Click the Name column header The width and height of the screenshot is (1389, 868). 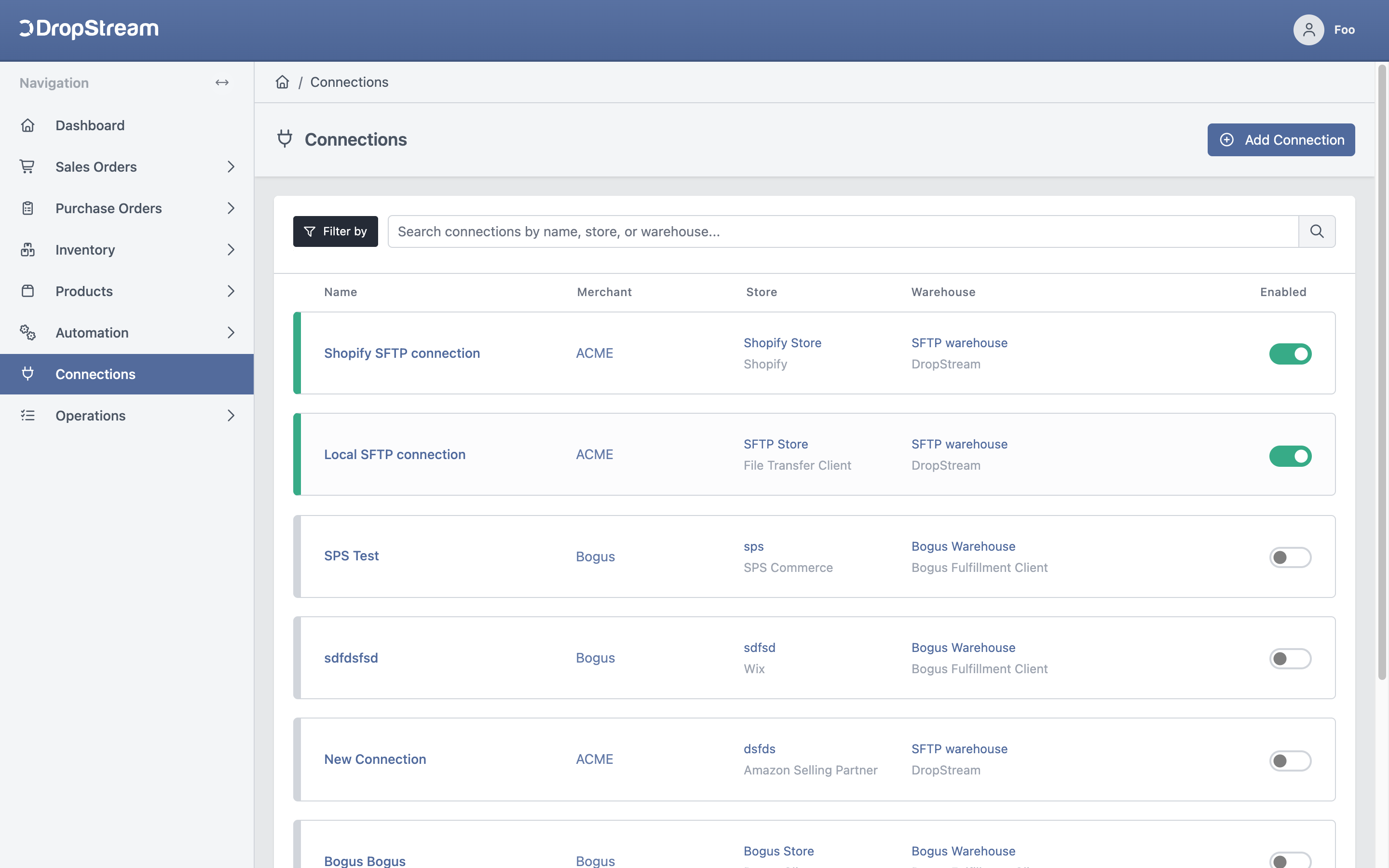(340, 292)
